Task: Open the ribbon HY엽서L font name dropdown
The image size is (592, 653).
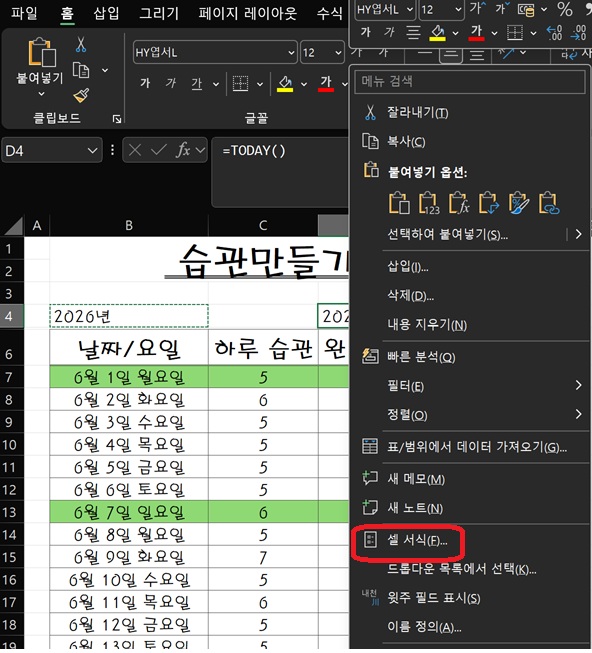Action: [291, 52]
